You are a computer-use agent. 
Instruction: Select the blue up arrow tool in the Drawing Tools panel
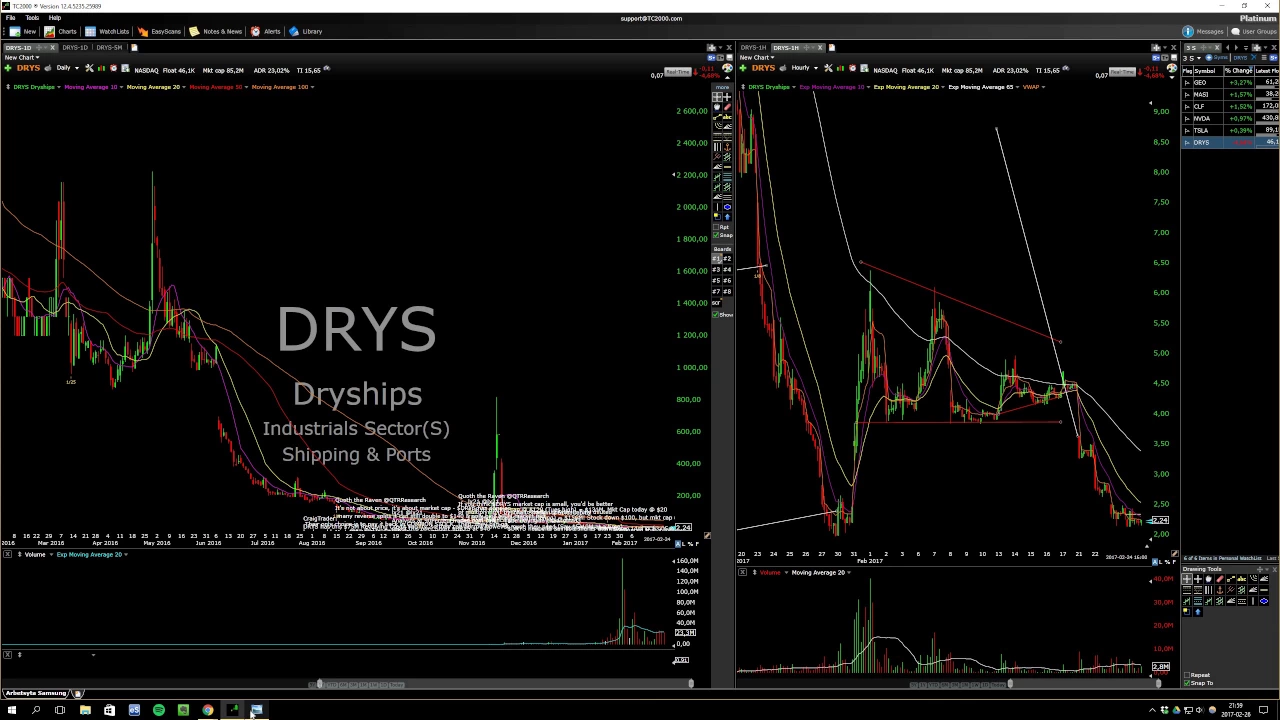click(x=1198, y=612)
